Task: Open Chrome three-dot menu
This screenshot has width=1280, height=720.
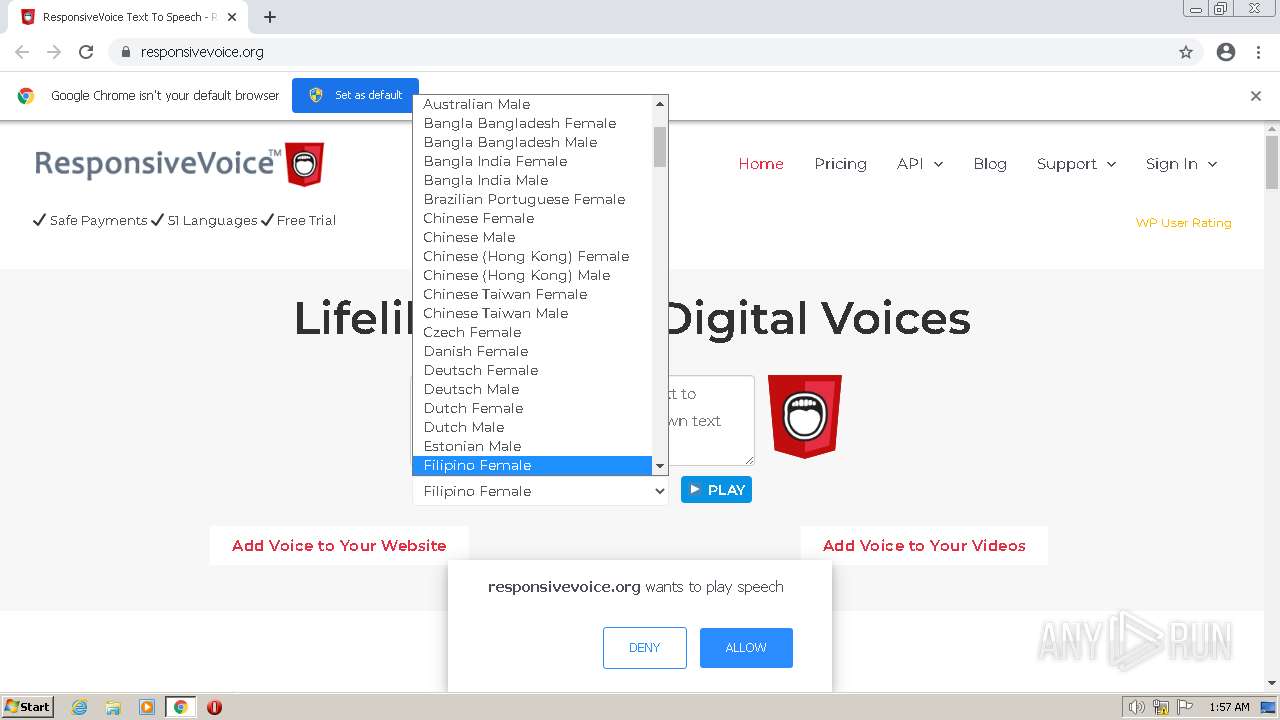Action: (x=1259, y=52)
